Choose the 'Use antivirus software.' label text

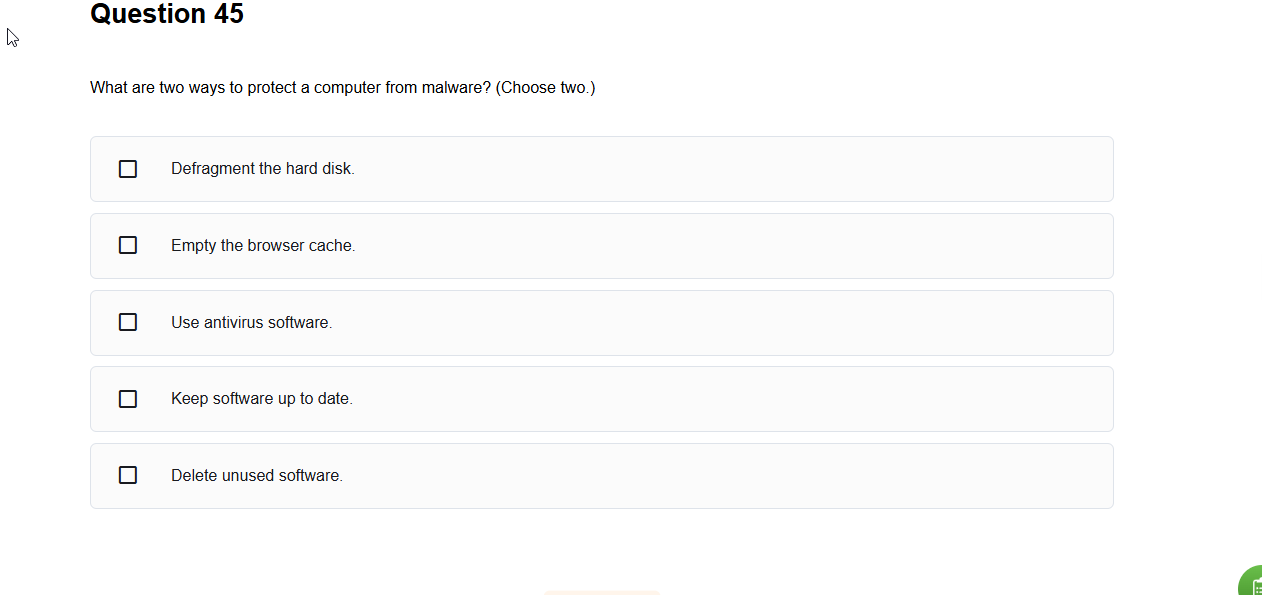point(251,322)
